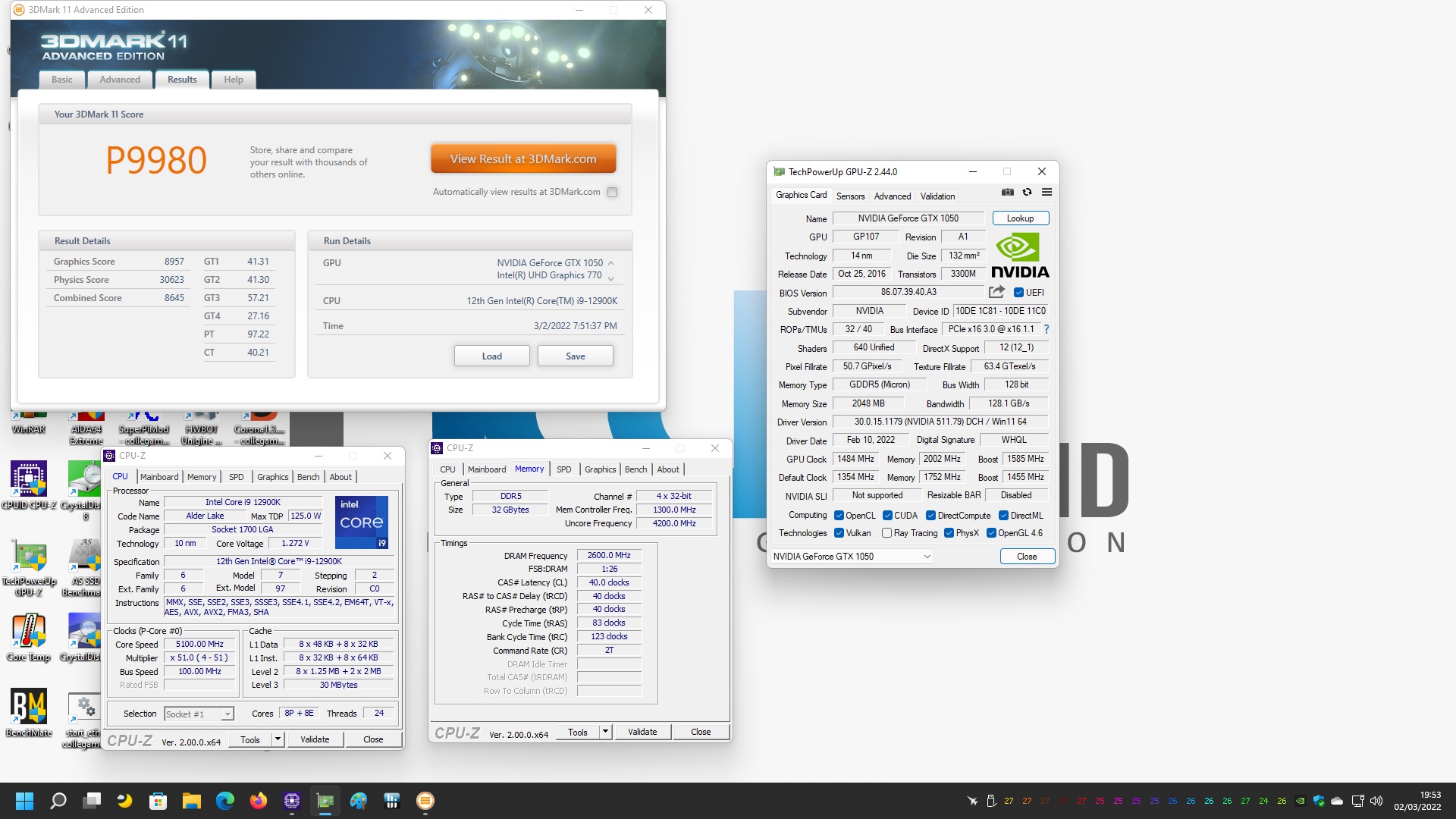This screenshot has height=819, width=1456.
Task: Open the BenchMate desktop shortcut
Action: pos(29,713)
